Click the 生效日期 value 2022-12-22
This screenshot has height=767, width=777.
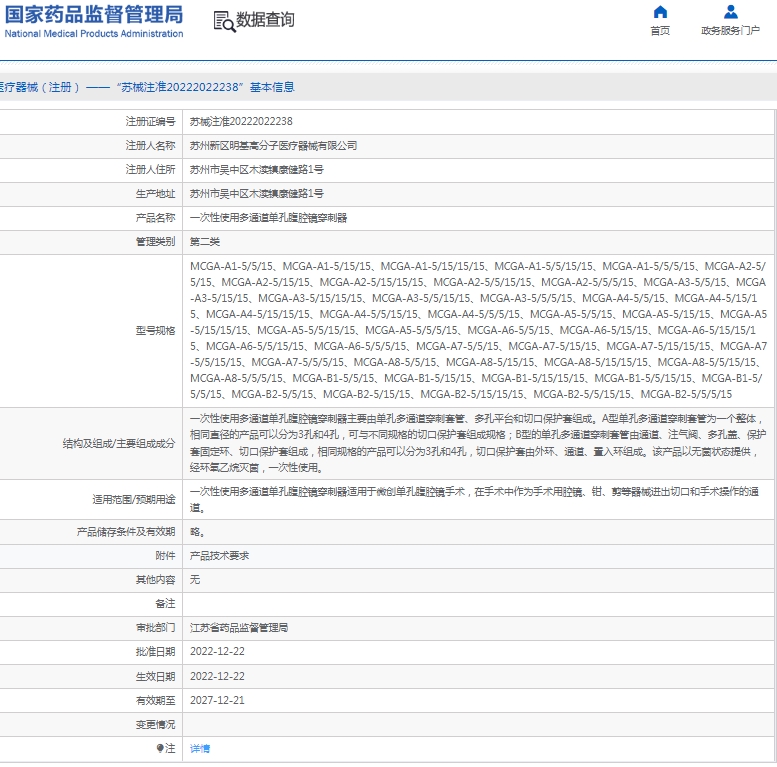(x=217, y=676)
